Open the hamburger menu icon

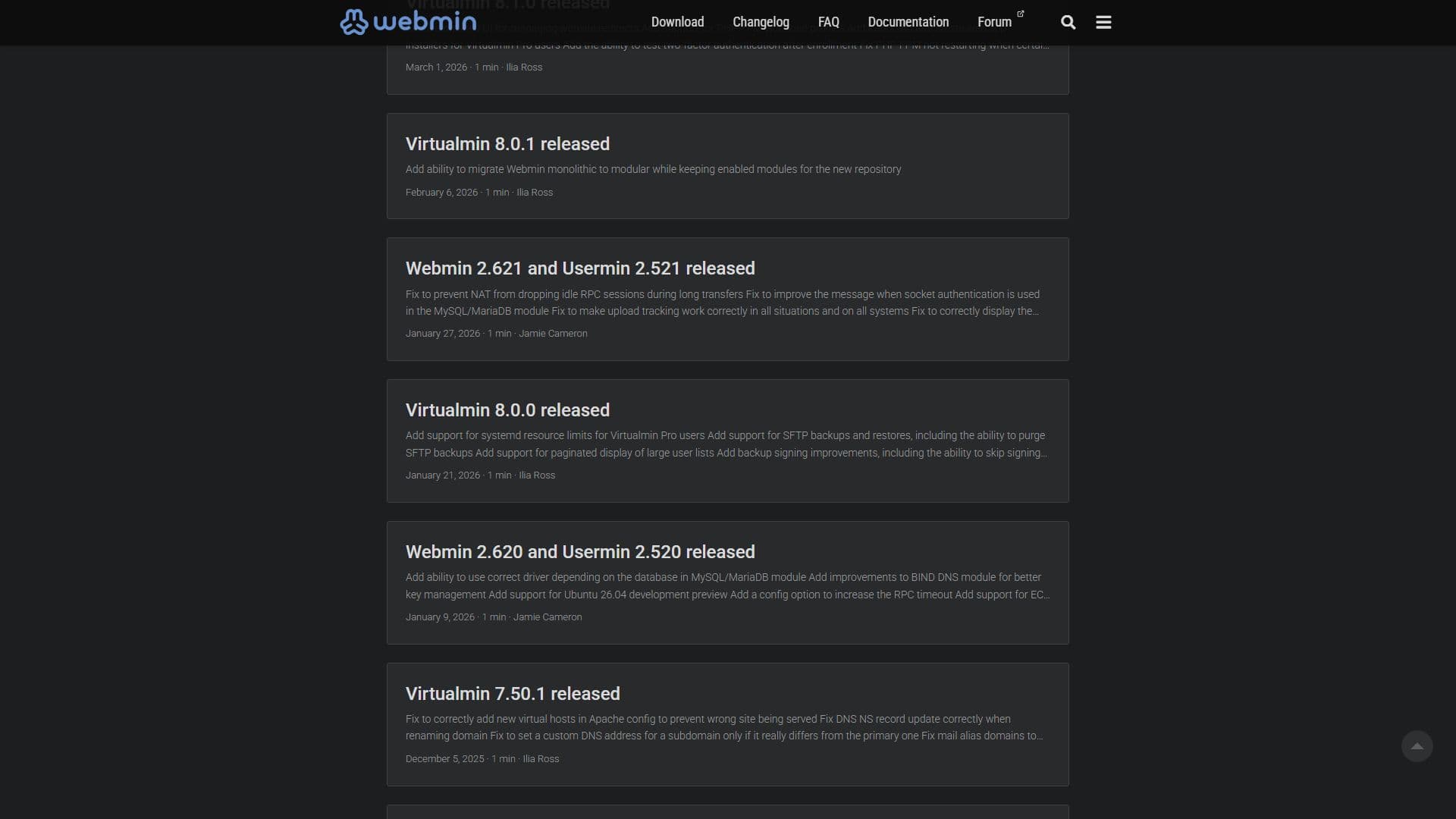(1103, 22)
